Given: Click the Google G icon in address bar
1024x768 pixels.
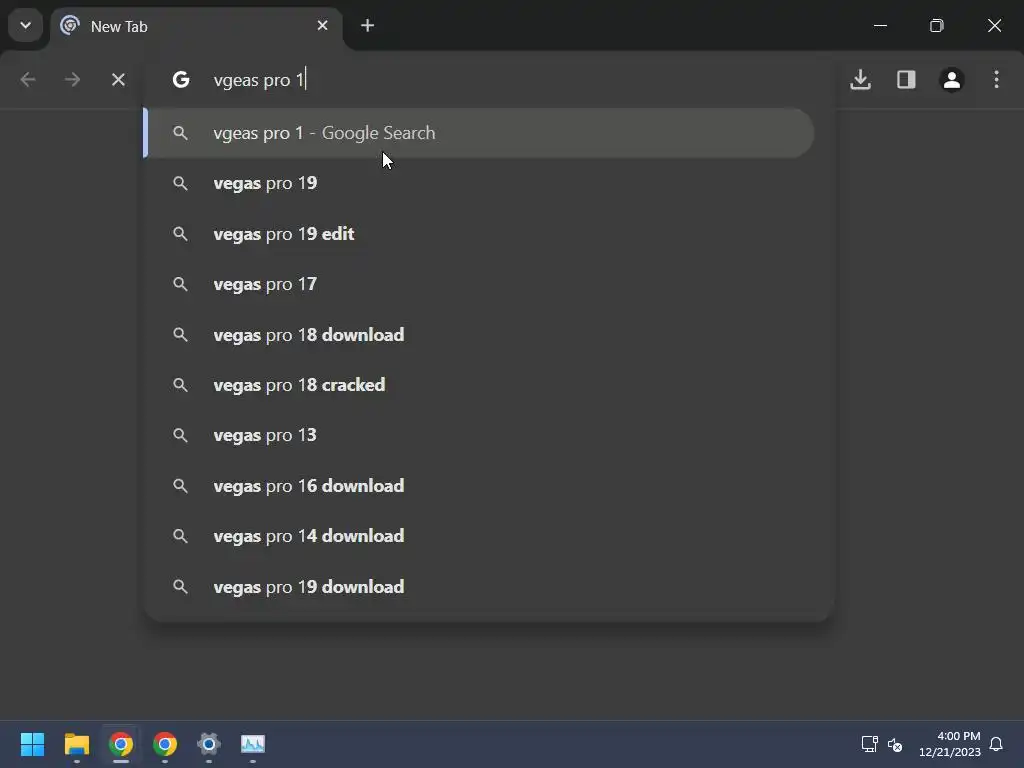Looking at the screenshot, I should click(181, 80).
